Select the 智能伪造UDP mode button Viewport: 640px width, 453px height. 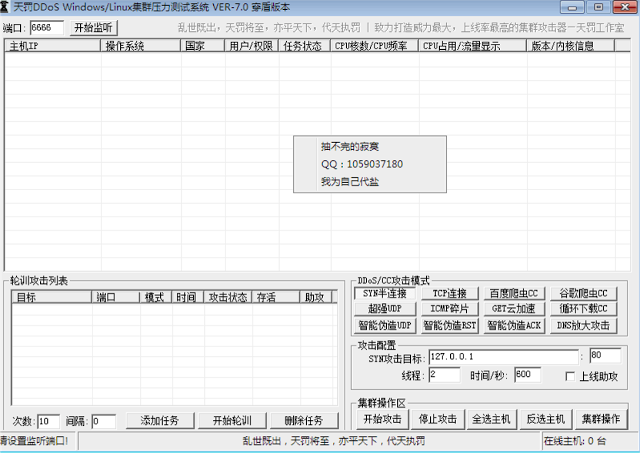385,325
